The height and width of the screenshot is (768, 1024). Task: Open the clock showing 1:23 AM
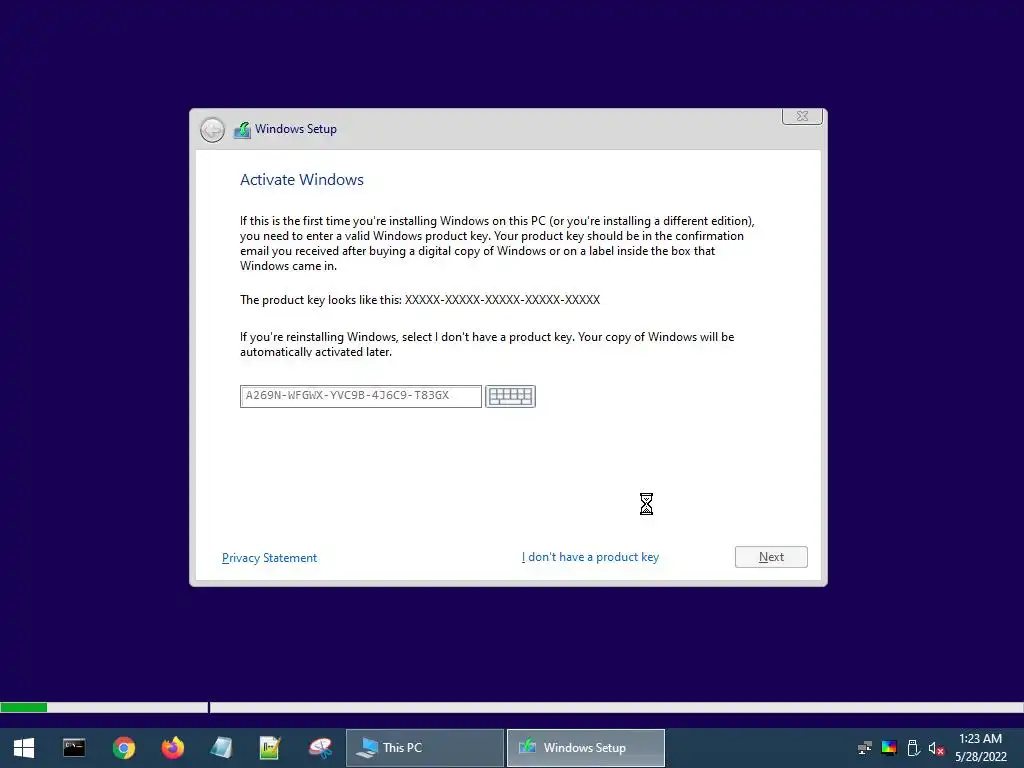point(980,748)
